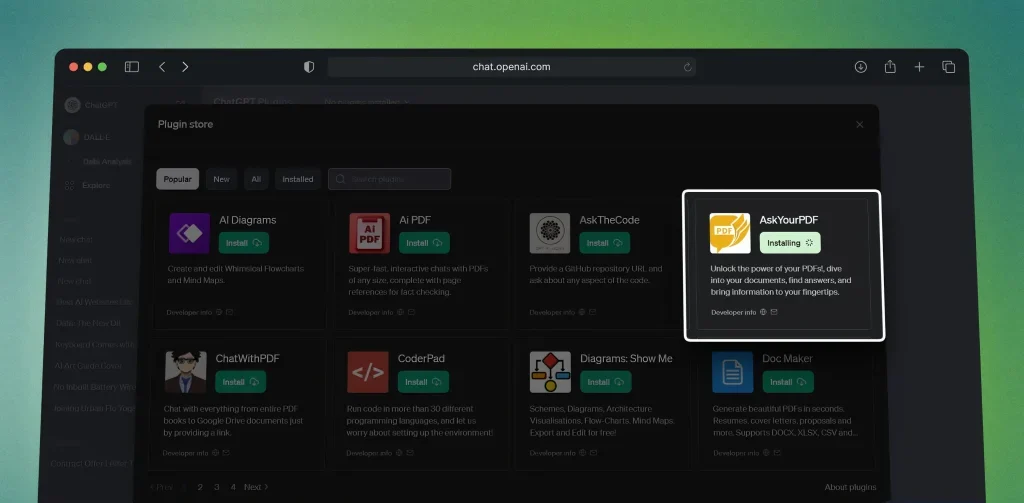This screenshot has width=1024, height=503.
Task: Switch to the New filter tab
Action: [x=221, y=179]
